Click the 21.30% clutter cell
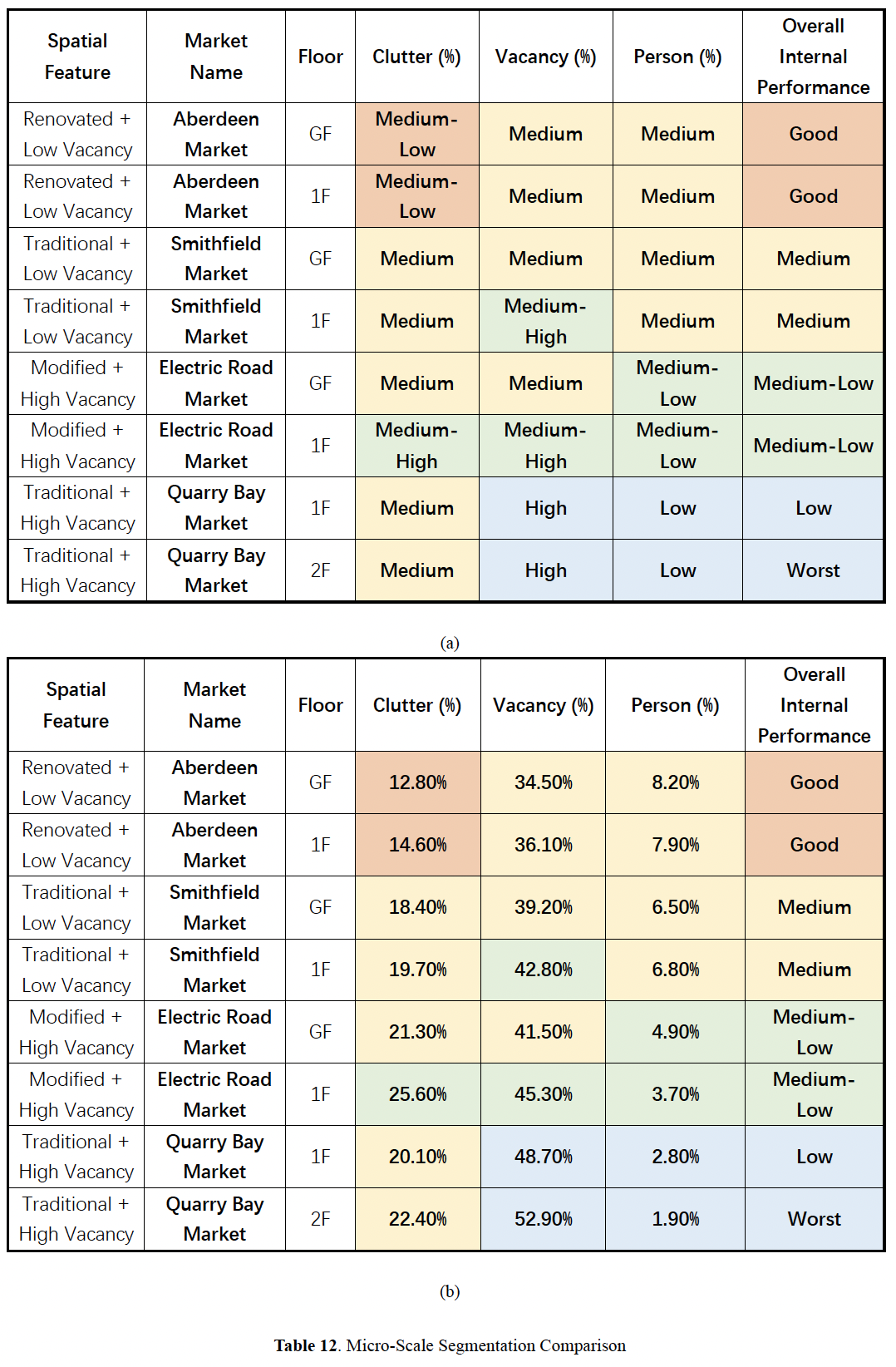Image resolution: width=896 pixels, height=1367 pixels. 418,1032
